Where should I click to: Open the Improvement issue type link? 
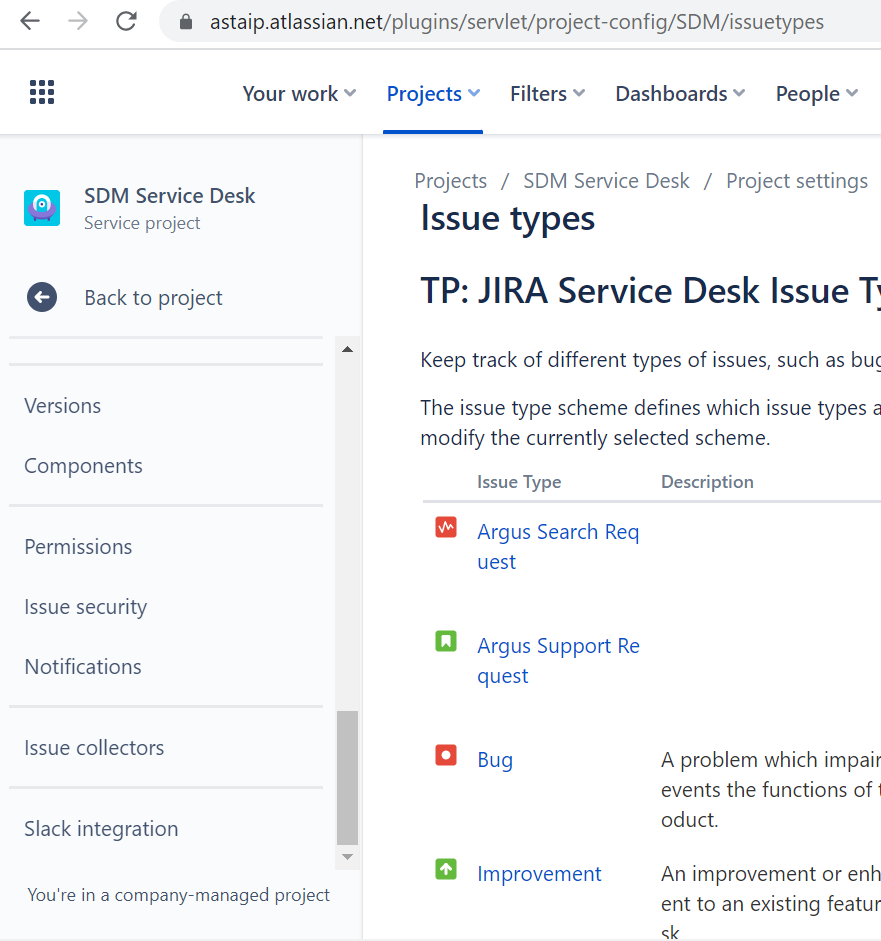click(539, 874)
